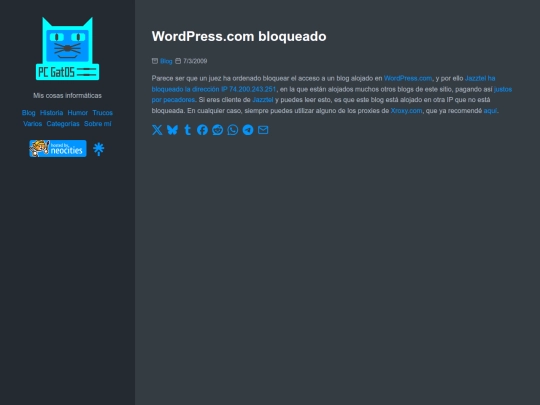Viewport: 540px width, 405px height.
Task: Click the 'WordPress.com bloqueado' heading
Action: point(239,37)
